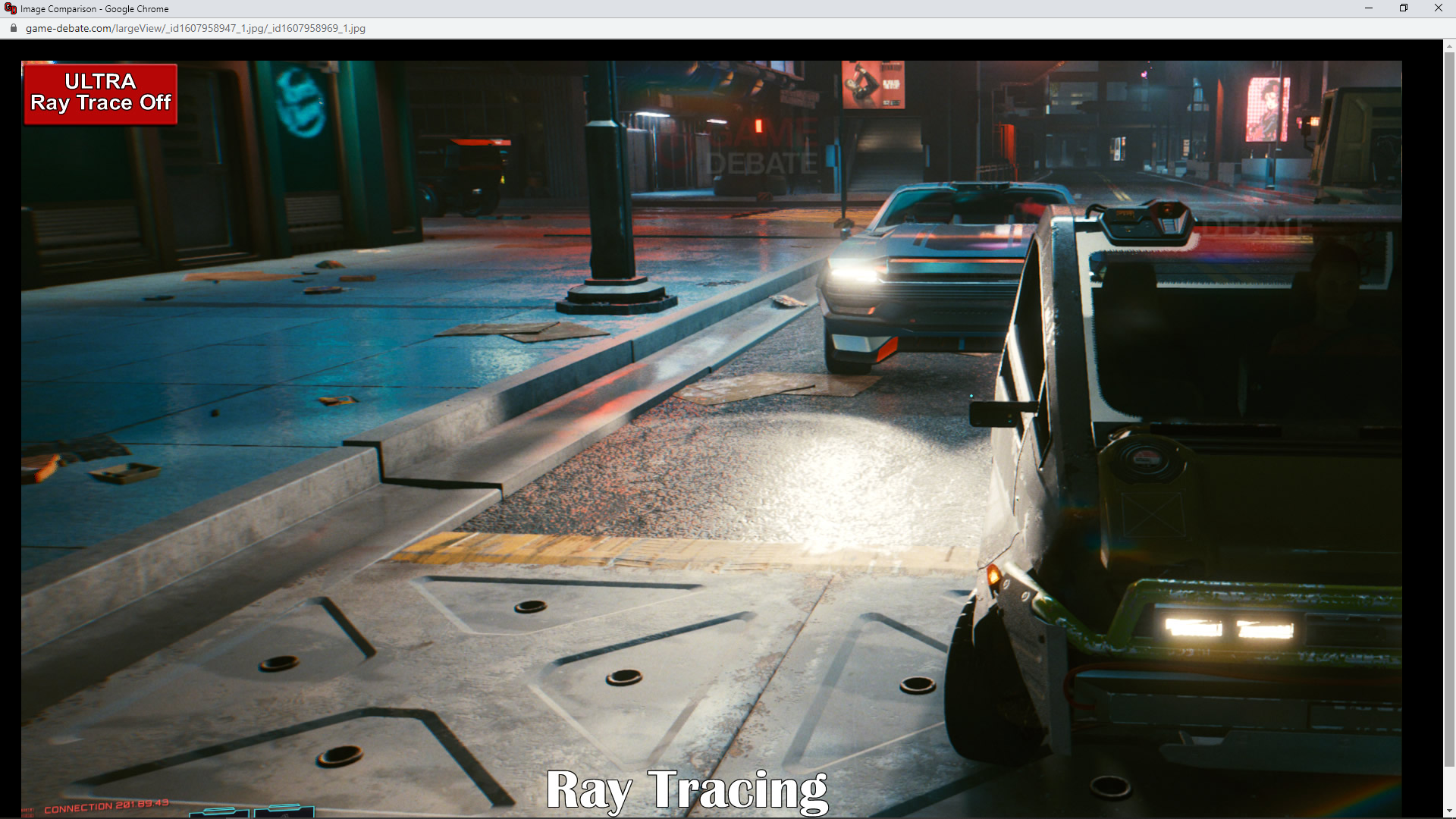Click the red ULTRA Ray Trace Off badge
Screen dimensions: 1456x819
pyautogui.click(x=100, y=93)
